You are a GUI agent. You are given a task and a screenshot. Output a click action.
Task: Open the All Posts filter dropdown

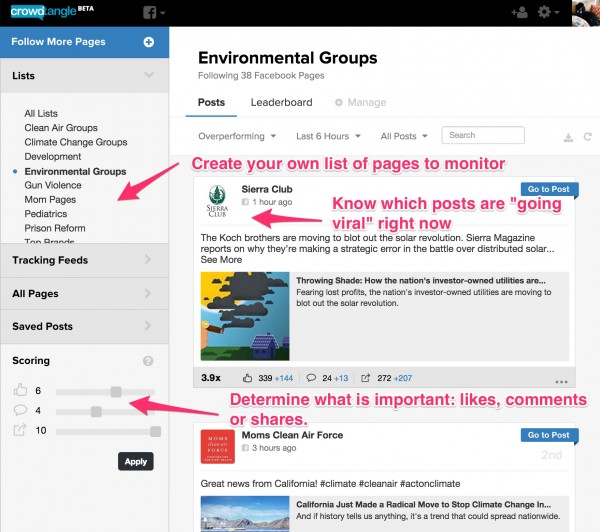pos(404,136)
